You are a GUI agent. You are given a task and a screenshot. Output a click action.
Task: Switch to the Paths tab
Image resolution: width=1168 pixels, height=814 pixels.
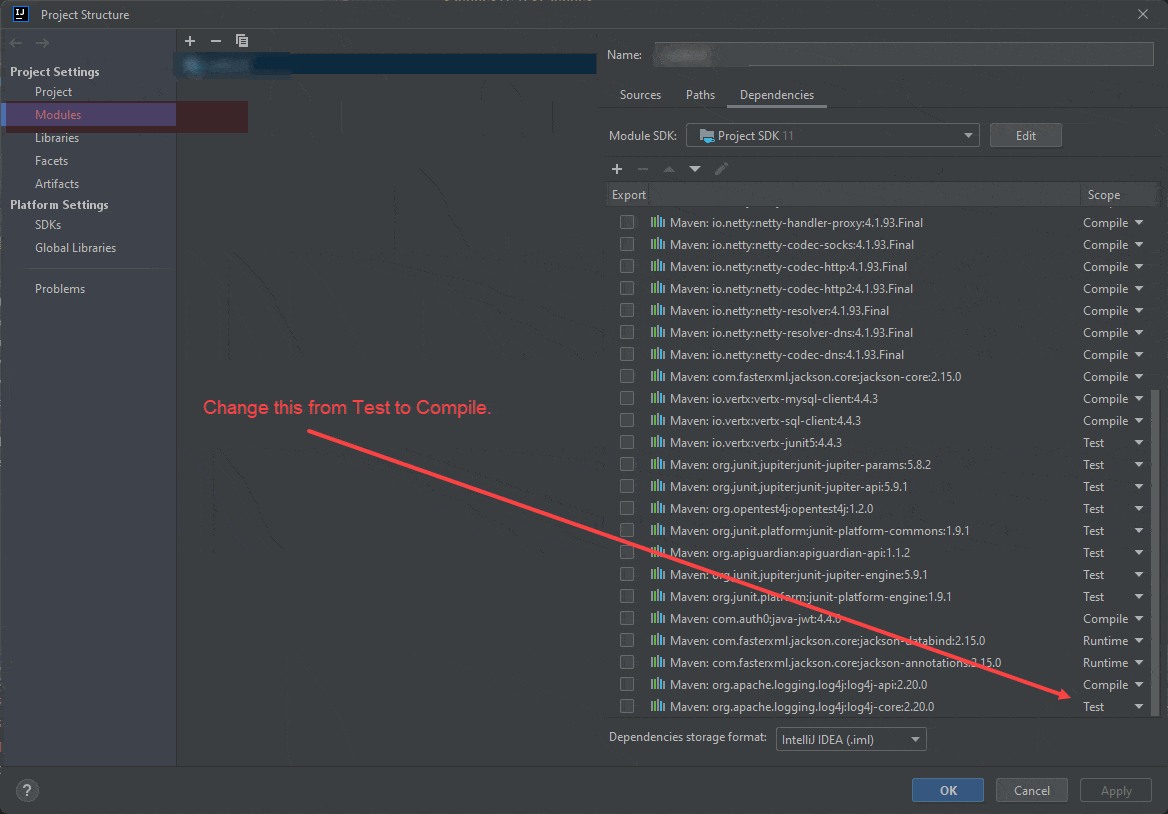tap(700, 95)
